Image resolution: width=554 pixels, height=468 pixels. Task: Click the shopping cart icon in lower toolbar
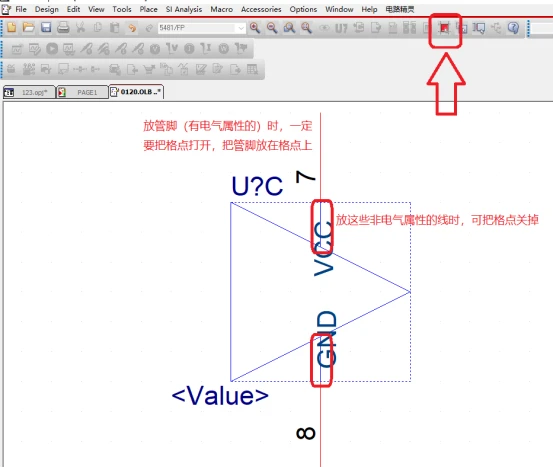tap(149, 69)
